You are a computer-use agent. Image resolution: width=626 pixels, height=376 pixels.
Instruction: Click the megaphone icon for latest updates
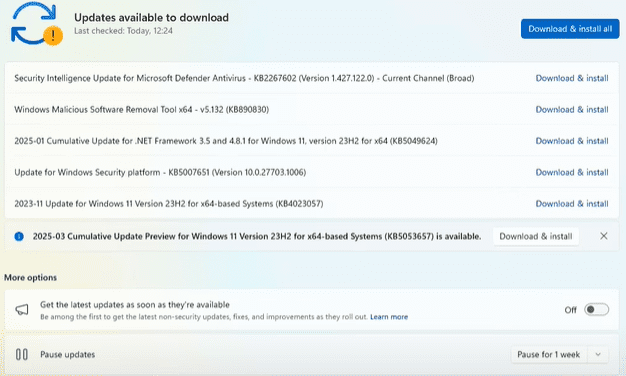pyautogui.click(x=22, y=310)
